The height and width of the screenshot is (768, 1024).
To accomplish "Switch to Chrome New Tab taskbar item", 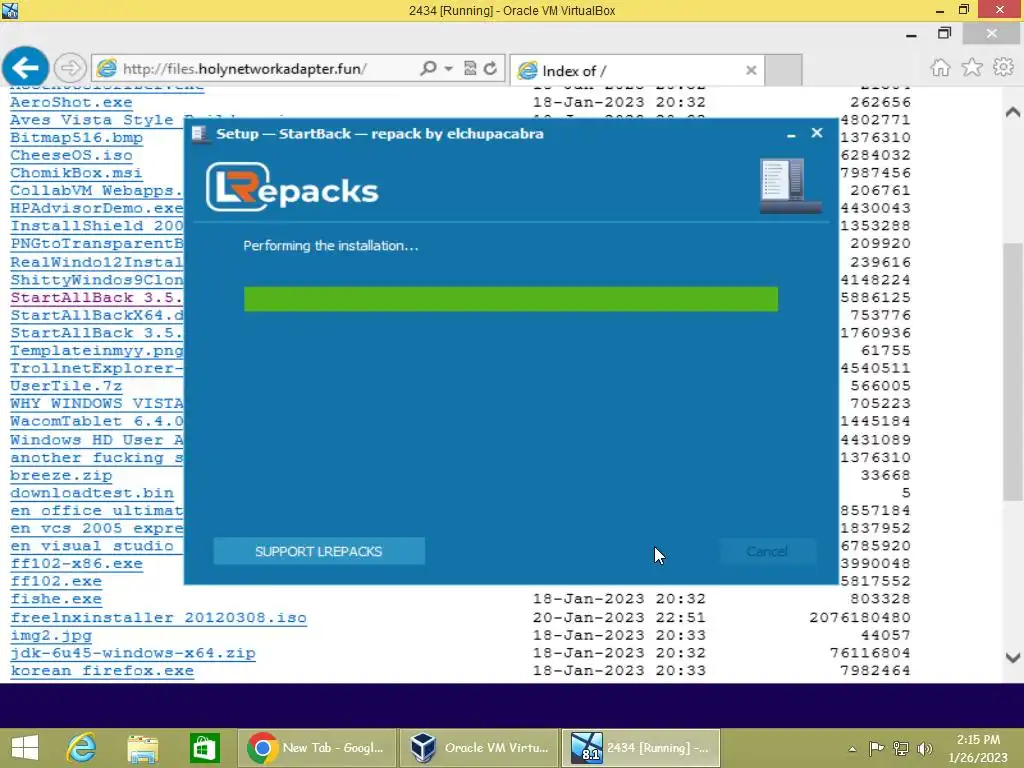I will pos(317,748).
